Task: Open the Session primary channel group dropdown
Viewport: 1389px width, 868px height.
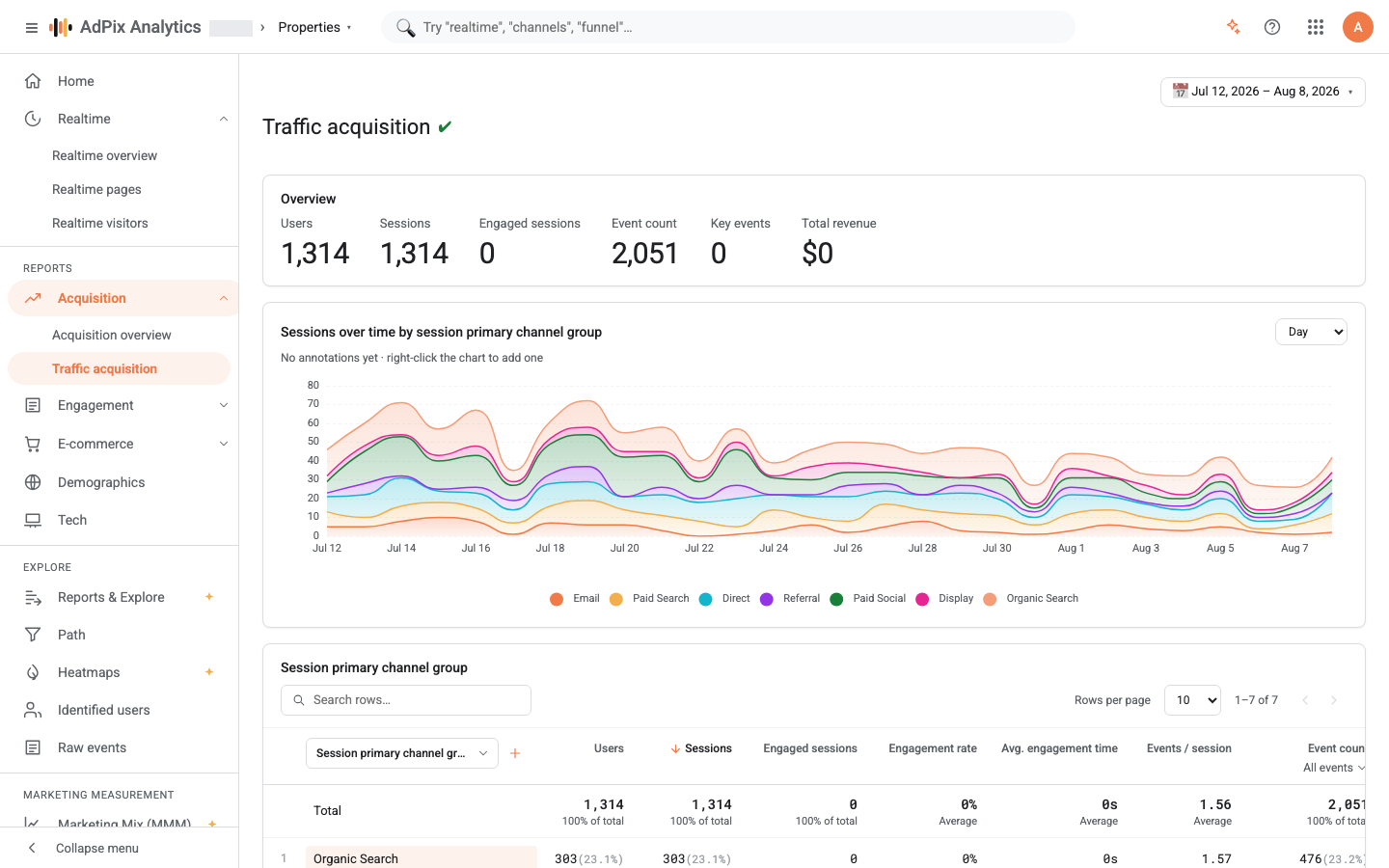Action: [402, 753]
